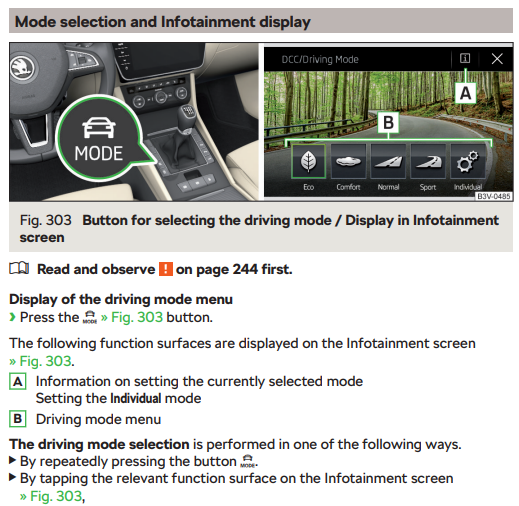Select the Normal road mode icon
This screenshot has width=519, height=506.
pyautogui.click(x=388, y=161)
